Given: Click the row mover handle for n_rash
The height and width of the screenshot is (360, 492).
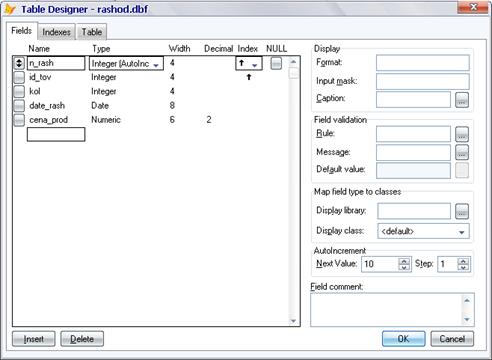Looking at the screenshot, I should click(19, 63).
